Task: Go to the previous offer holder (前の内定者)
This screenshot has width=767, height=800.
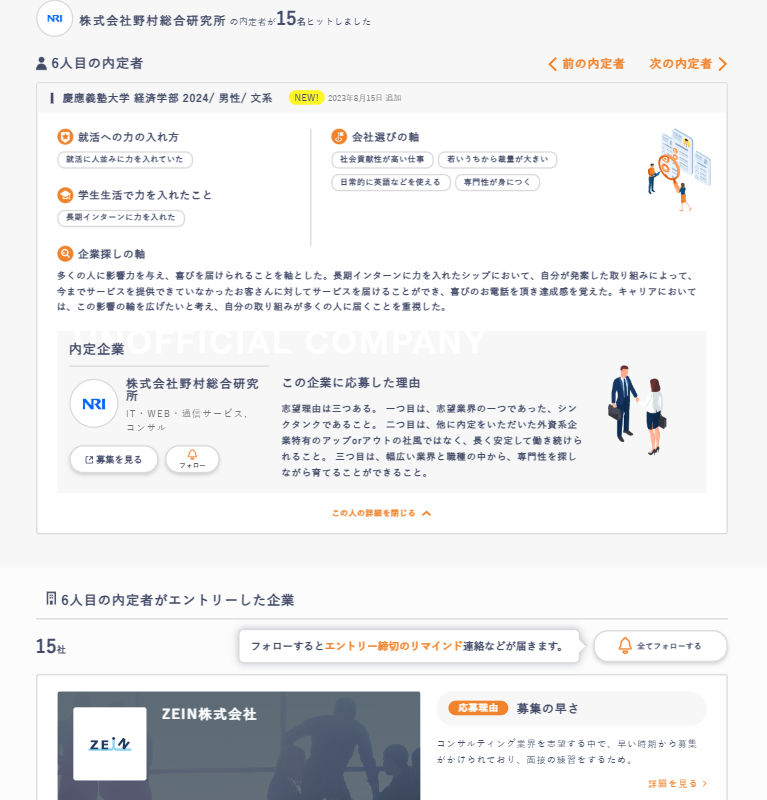Action: (586, 64)
